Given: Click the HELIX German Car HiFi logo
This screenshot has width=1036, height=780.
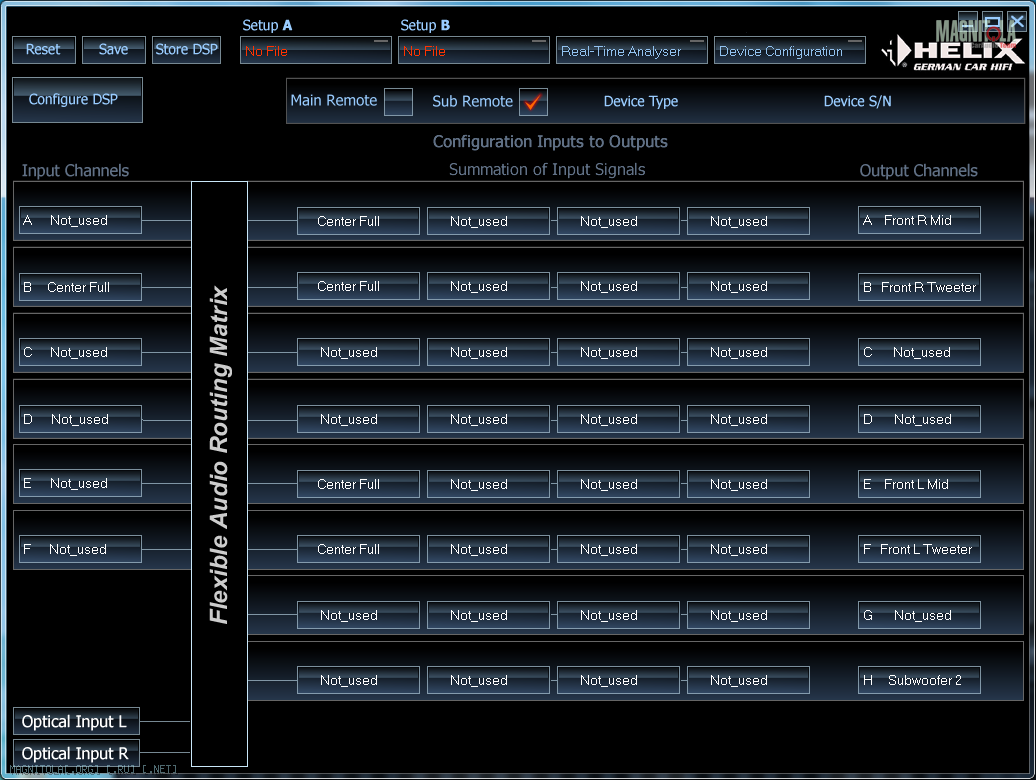Looking at the screenshot, I should (x=953, y=52).
